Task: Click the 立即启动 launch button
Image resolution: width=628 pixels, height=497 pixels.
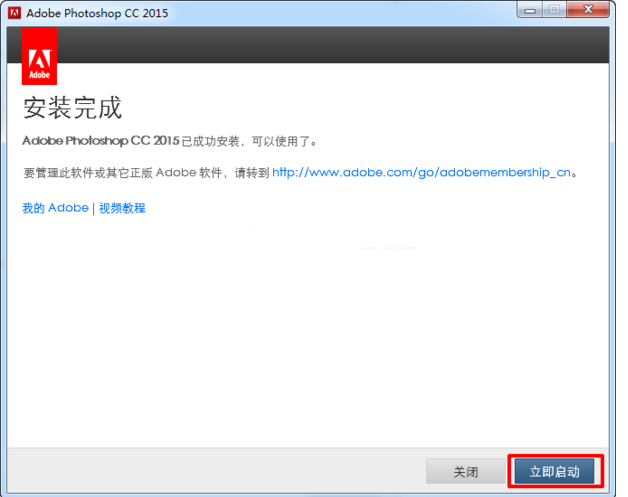Action: [554, 471]
